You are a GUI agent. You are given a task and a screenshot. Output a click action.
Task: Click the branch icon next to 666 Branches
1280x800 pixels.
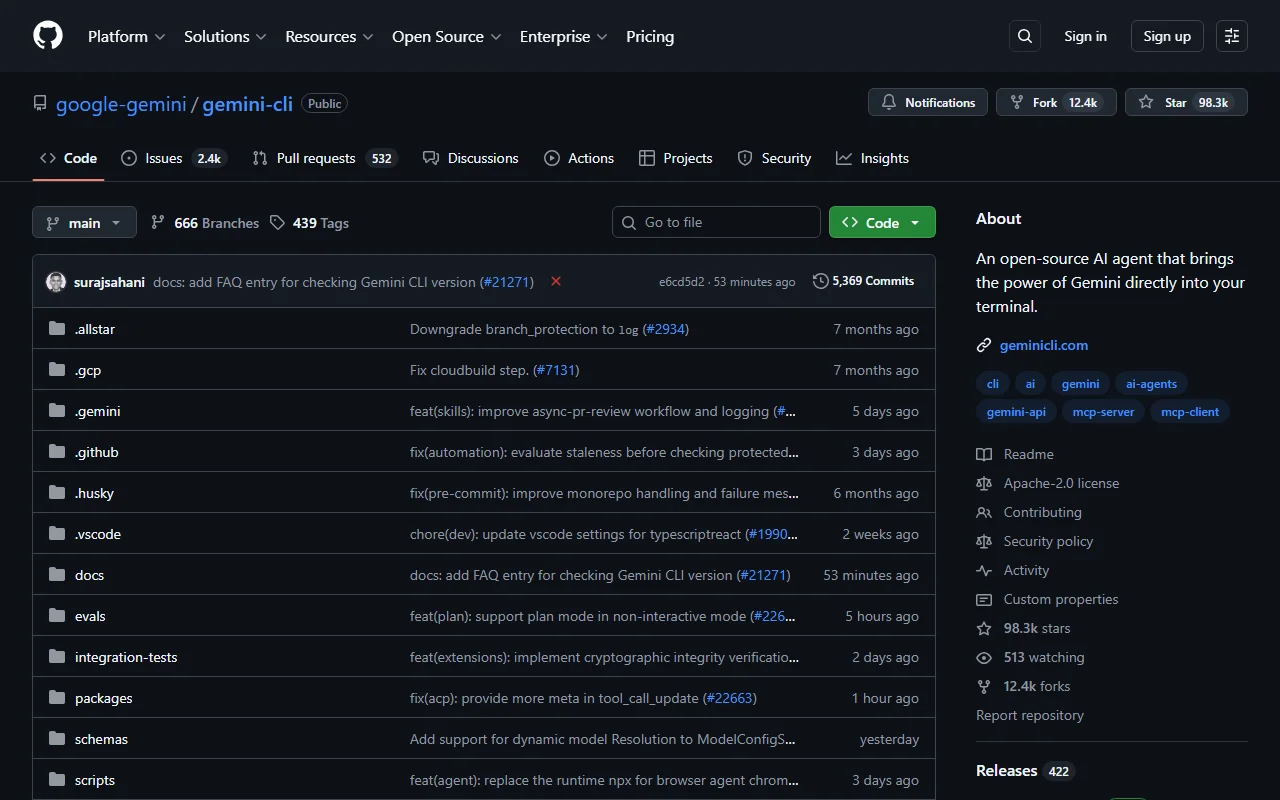point(158,222)
